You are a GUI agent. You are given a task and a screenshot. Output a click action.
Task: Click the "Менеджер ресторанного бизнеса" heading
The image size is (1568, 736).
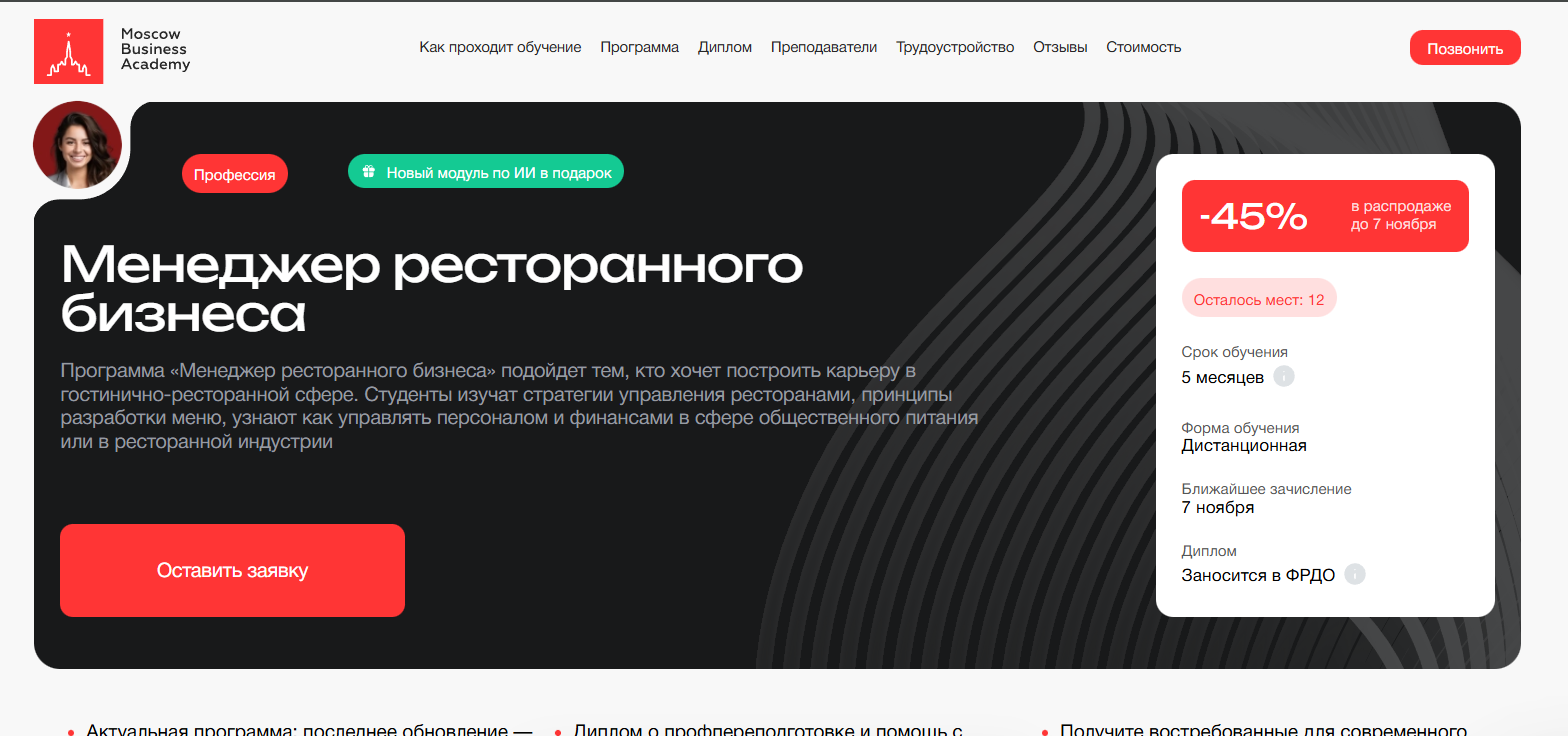[432, 290]
